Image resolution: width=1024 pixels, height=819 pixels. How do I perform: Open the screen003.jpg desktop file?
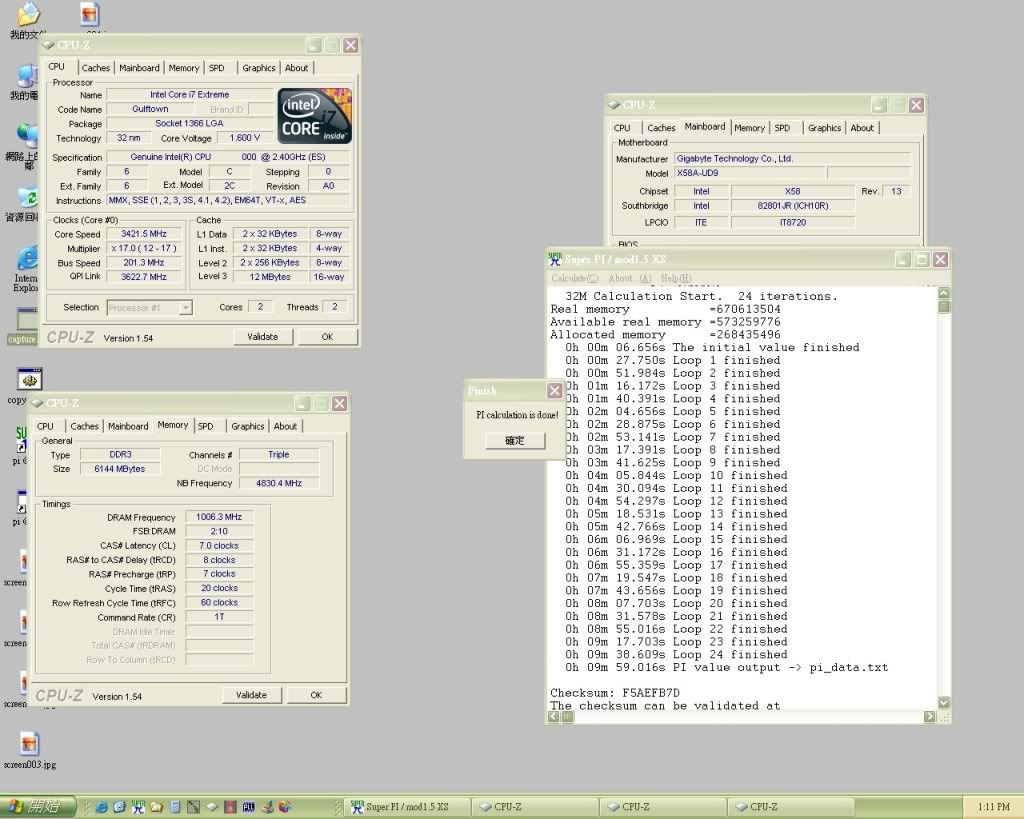point(29,750)
